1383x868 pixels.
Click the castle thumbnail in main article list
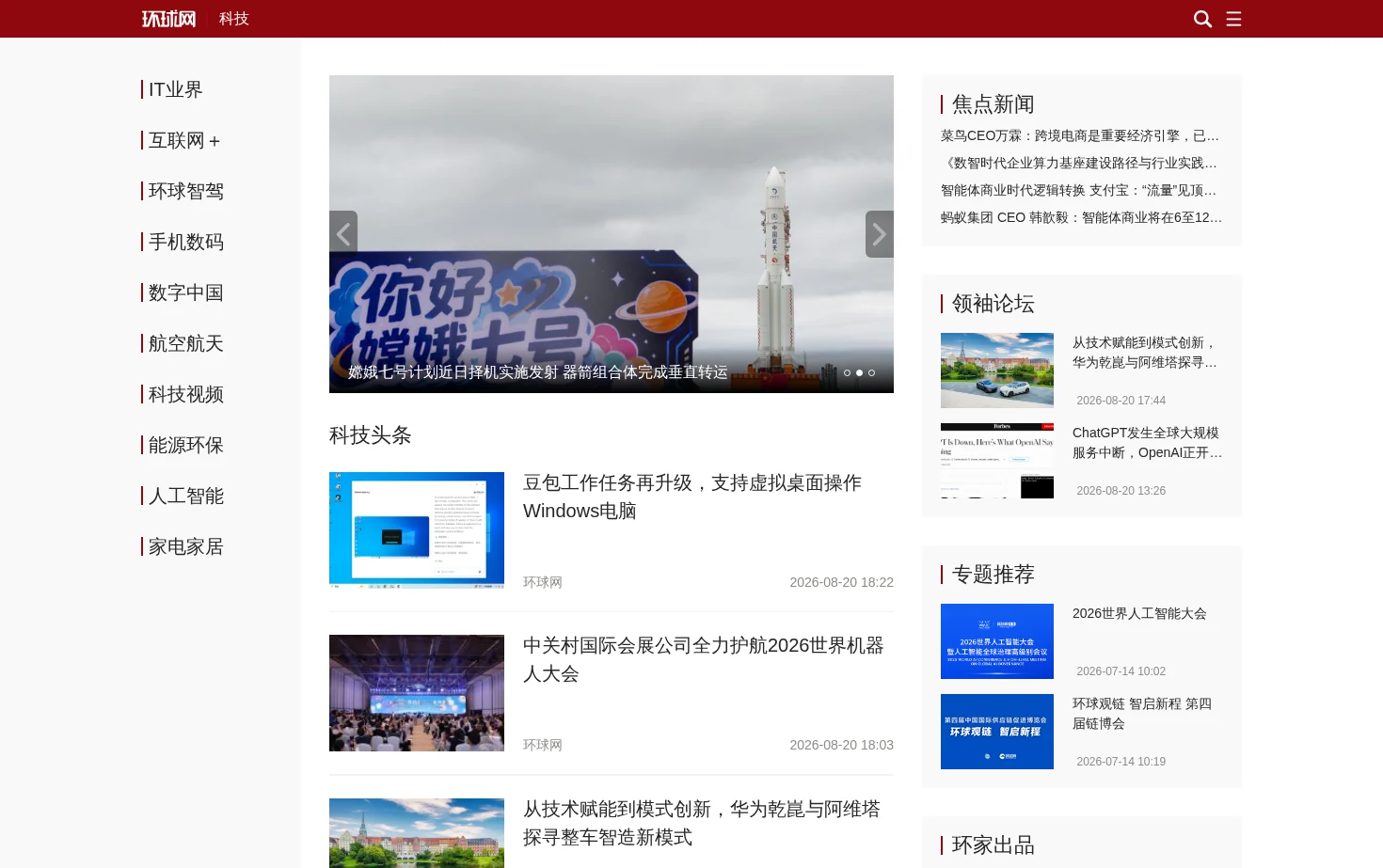click(x=417, y=833)
